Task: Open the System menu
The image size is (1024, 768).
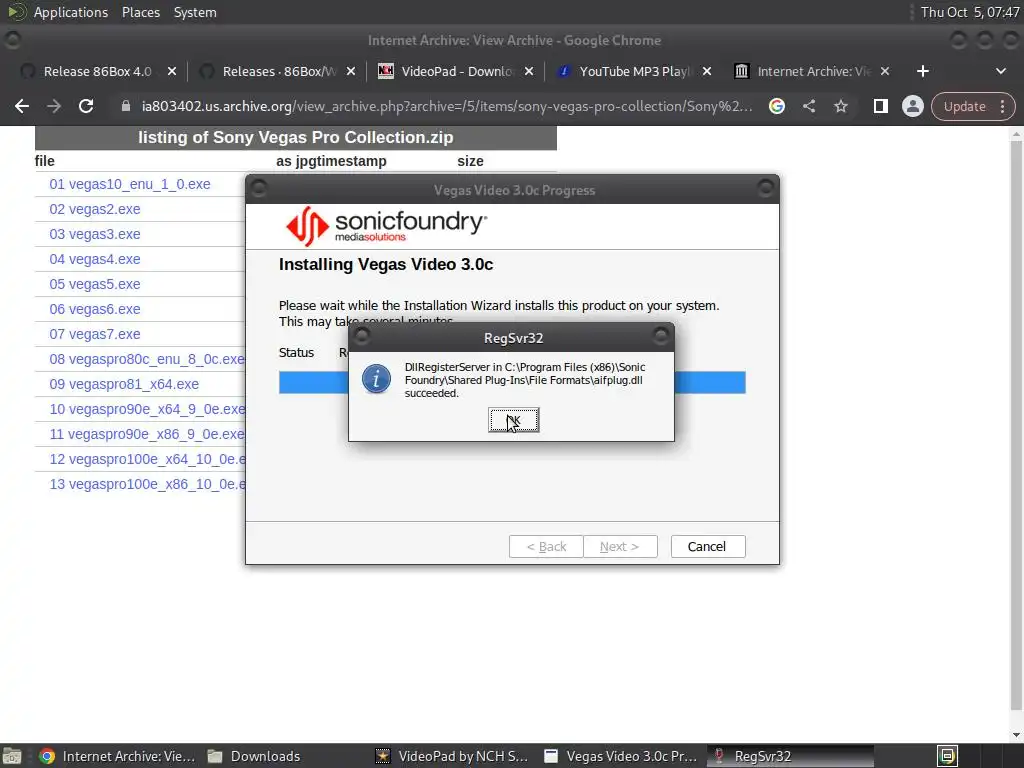Action: coord(195,12)
